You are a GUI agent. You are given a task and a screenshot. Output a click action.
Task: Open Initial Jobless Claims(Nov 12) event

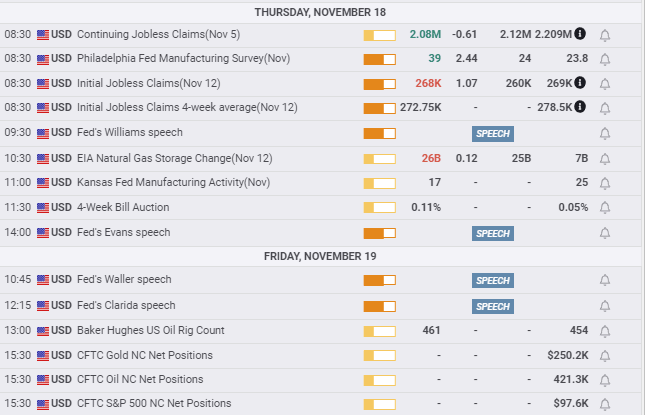point(152,83)
